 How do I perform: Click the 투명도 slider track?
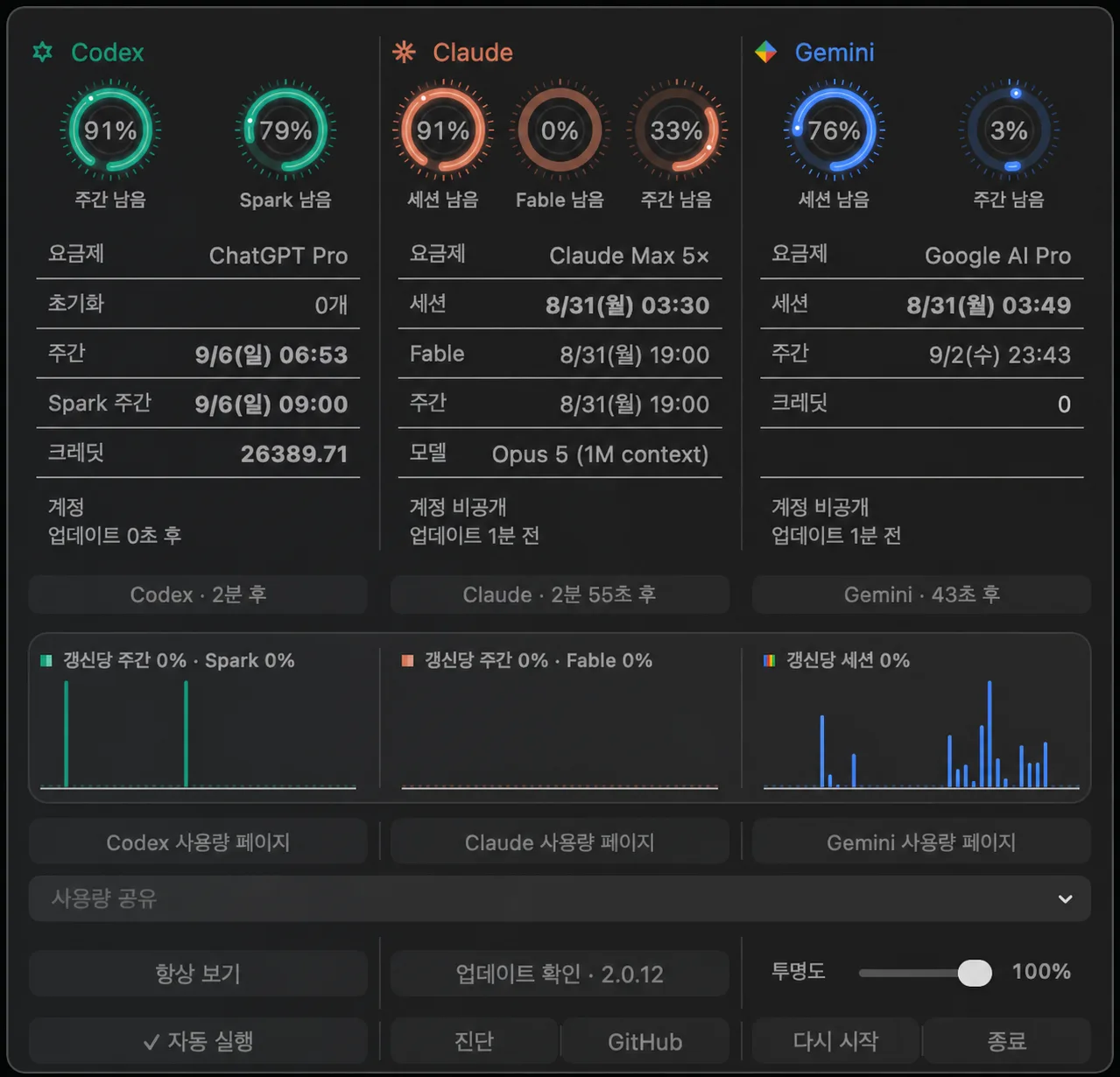(925, 973)
